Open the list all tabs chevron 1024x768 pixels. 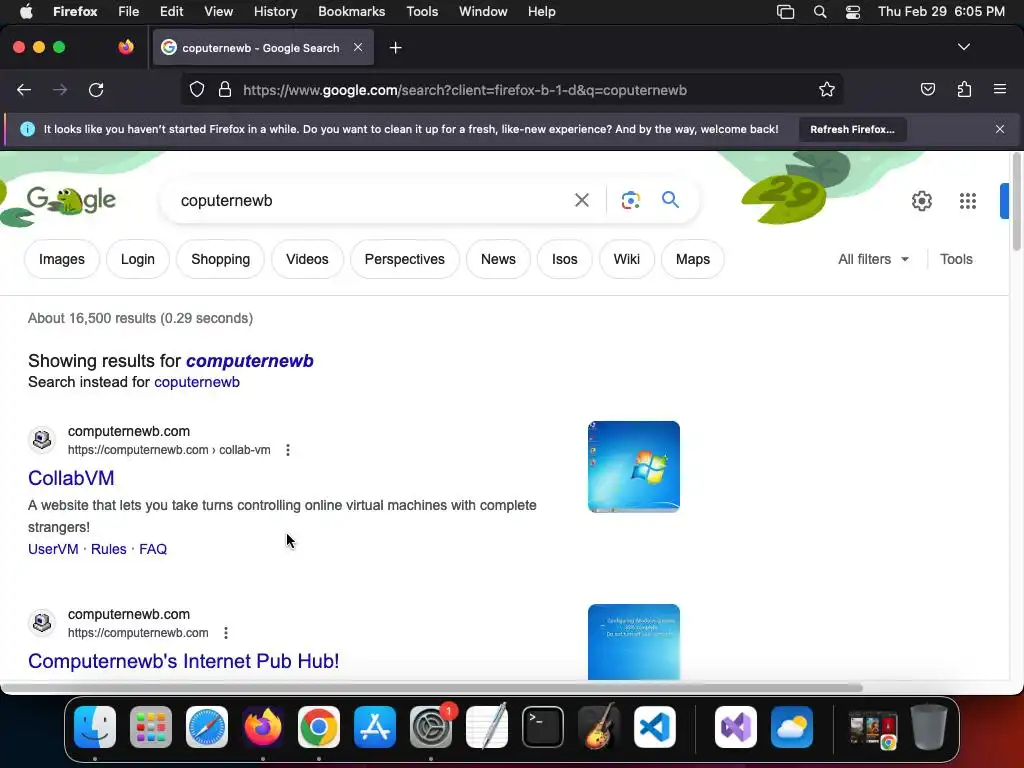coord(964,47)
